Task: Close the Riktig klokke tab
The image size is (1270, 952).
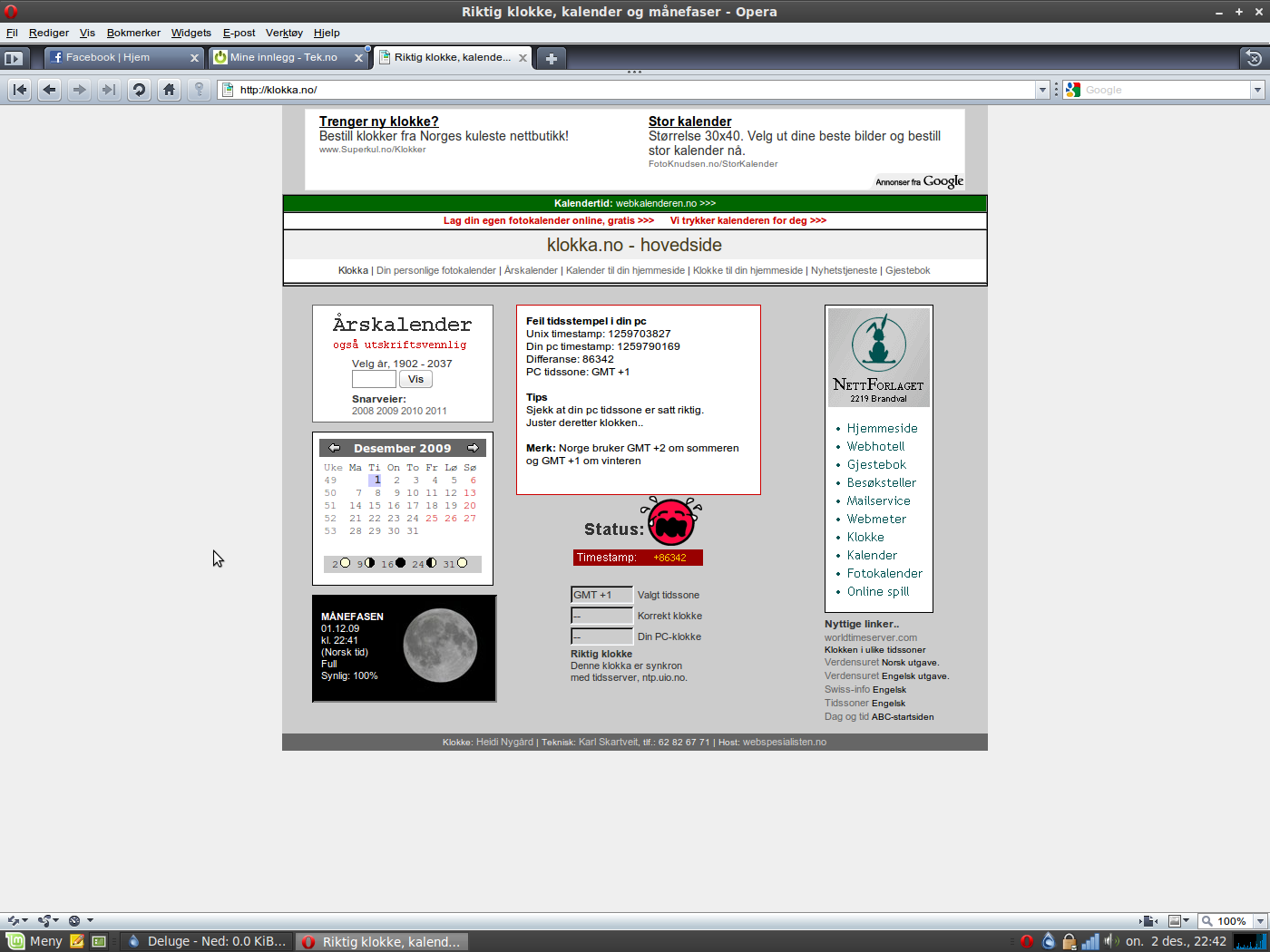Action: pyautogui.click(x=523, y=58)
